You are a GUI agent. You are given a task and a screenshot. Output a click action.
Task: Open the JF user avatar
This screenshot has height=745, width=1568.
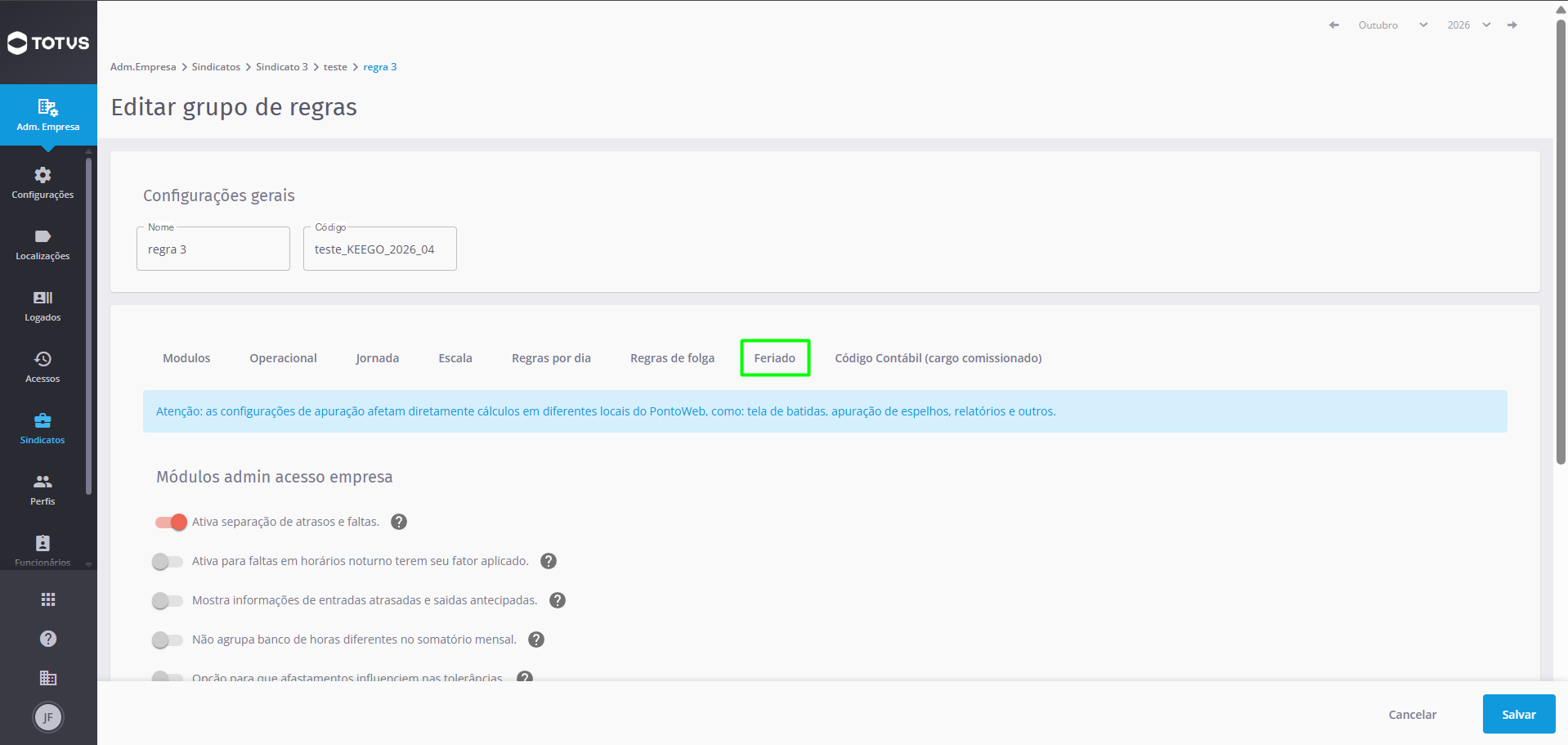pos(48,717)
